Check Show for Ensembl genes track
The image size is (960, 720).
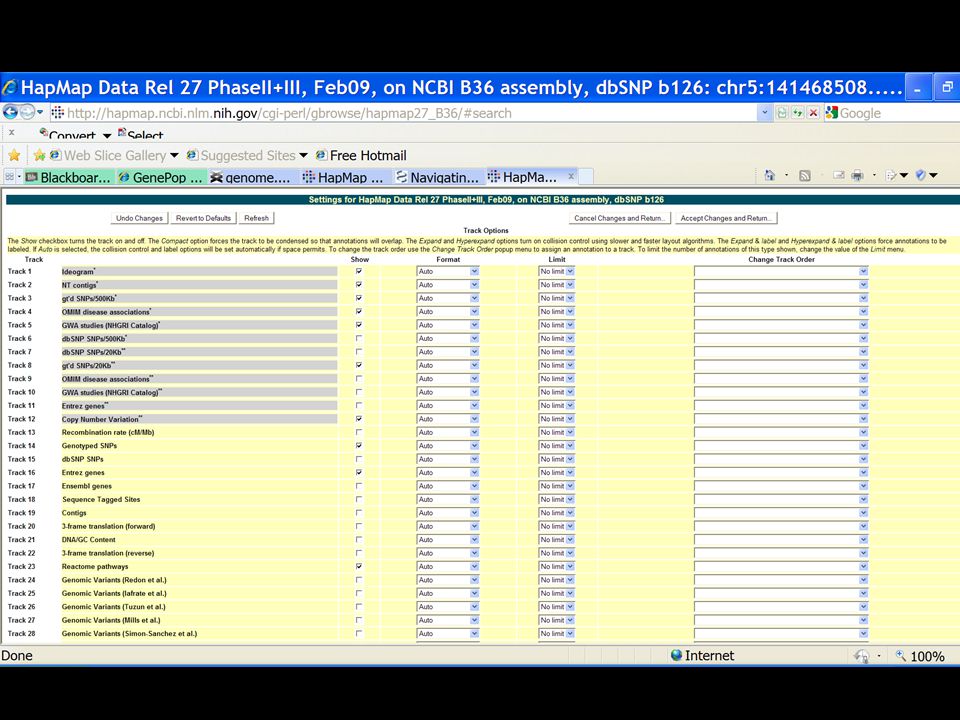(x=359, y=486)
